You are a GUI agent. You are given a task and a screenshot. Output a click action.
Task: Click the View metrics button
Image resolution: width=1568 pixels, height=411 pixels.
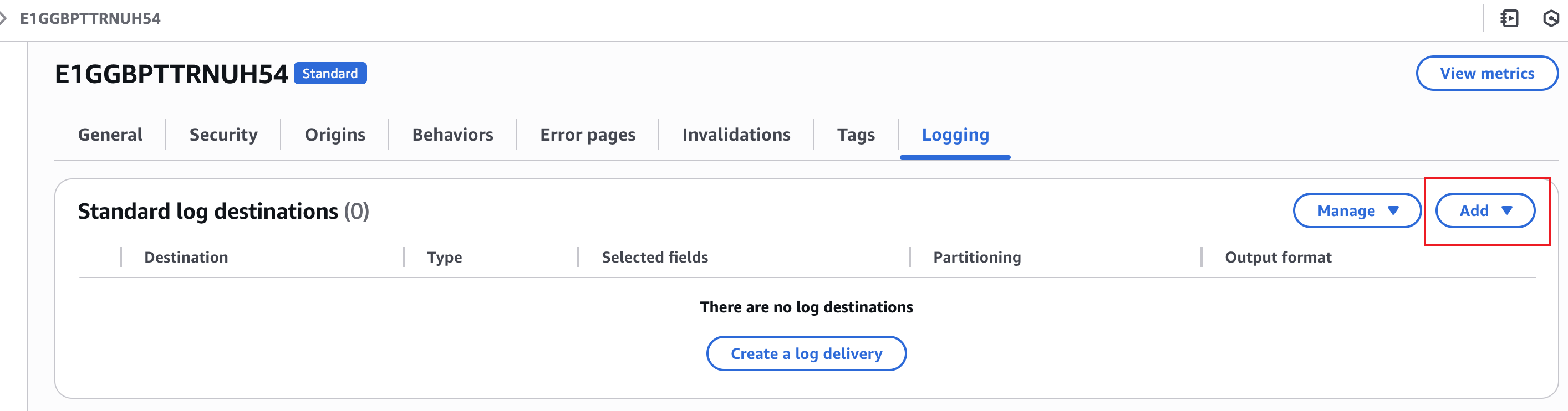coord(1487,73)
